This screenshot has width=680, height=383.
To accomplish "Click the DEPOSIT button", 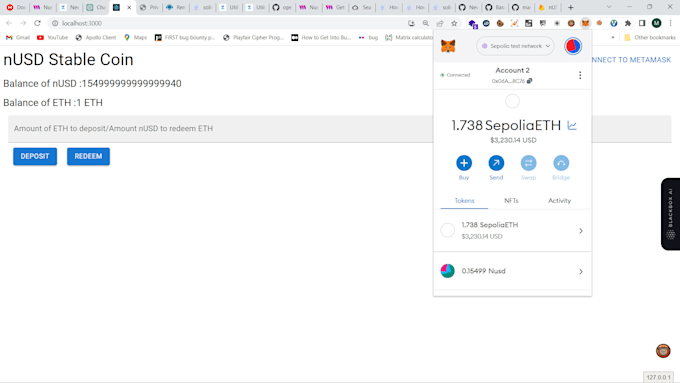I will click(35, 156).
